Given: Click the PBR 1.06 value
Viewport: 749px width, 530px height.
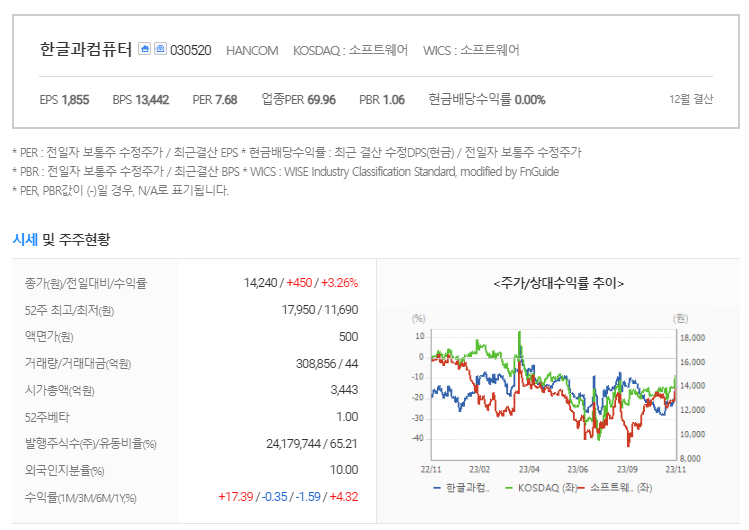Looking at the screenshot, I should click(x=382, y=100).
